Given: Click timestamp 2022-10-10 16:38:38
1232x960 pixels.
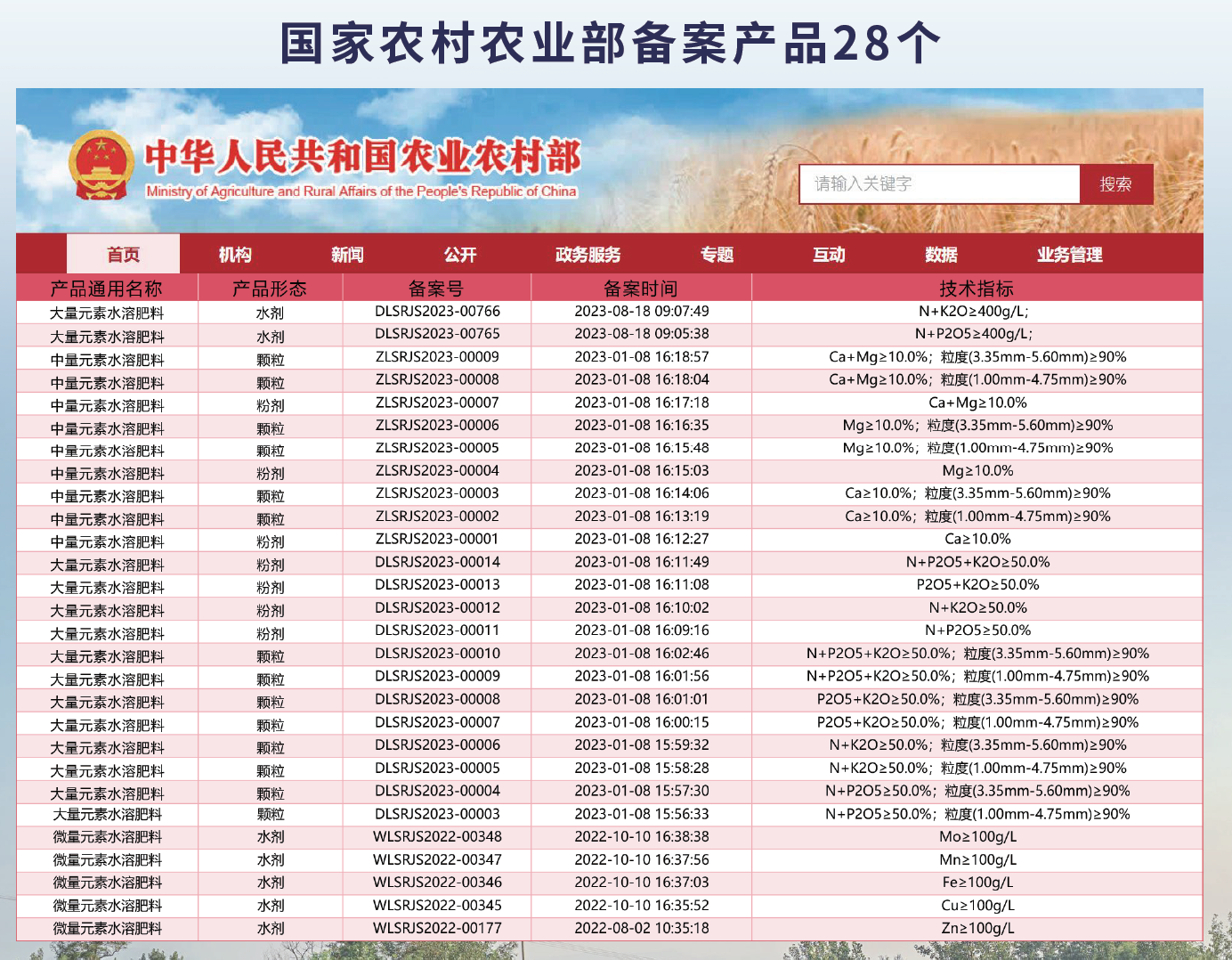Looking at the screenshot, I should (642, 836).
